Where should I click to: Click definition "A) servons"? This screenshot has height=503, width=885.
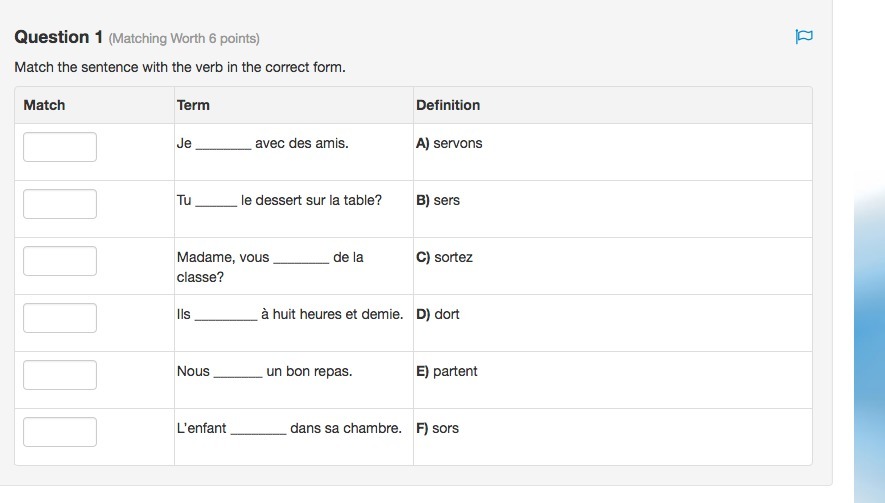[x=449, y=143]
